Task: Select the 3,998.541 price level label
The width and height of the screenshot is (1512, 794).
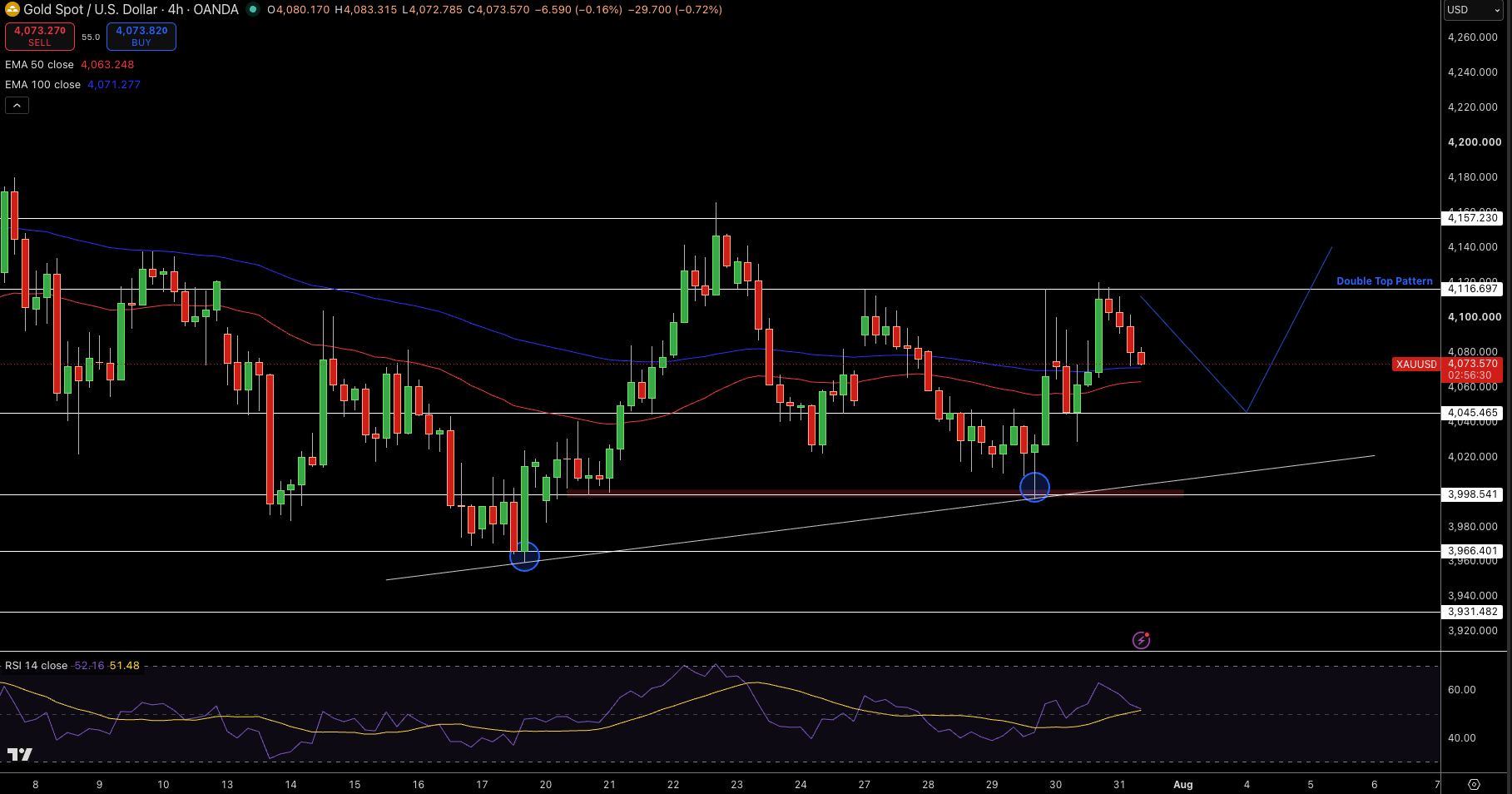Action: [x=1472, y=494]
